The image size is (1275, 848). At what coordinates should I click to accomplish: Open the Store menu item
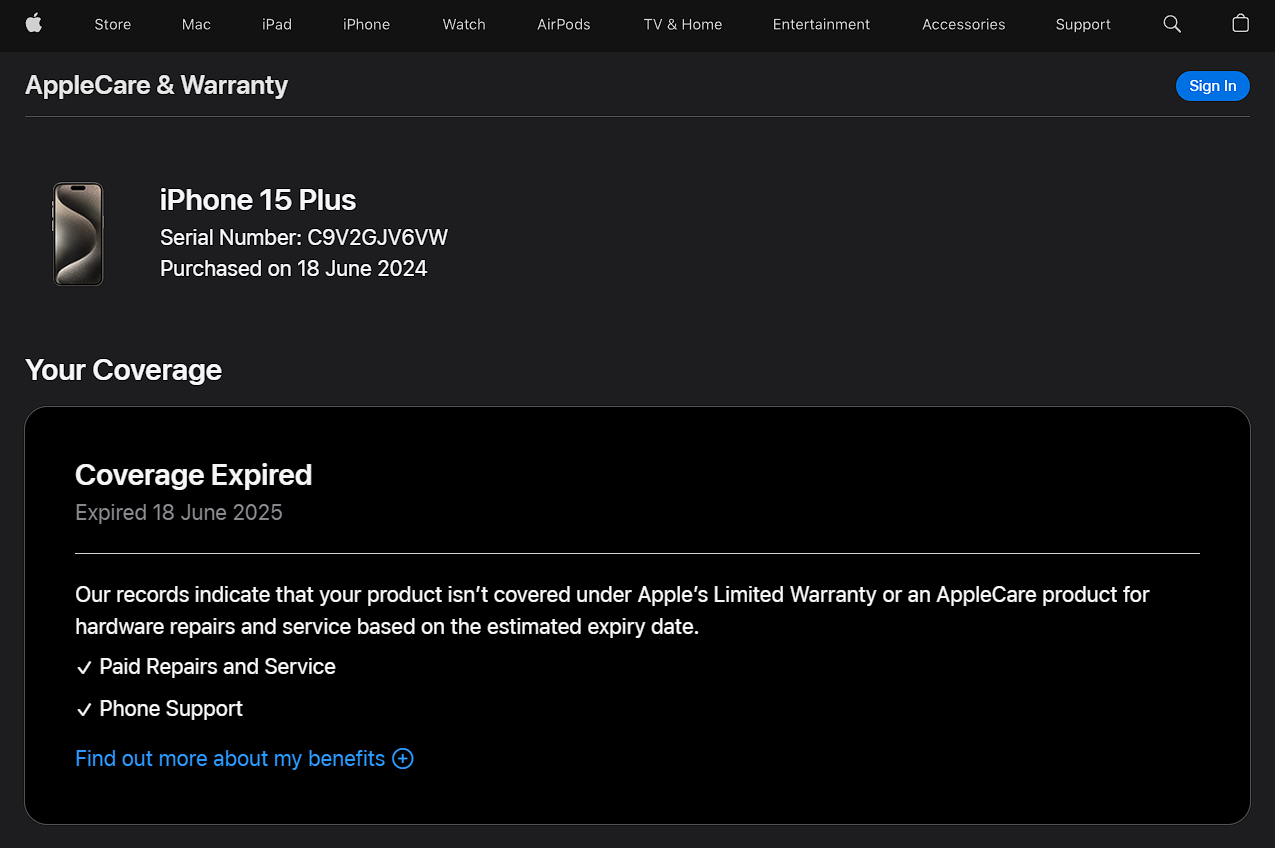pos(112,24)
